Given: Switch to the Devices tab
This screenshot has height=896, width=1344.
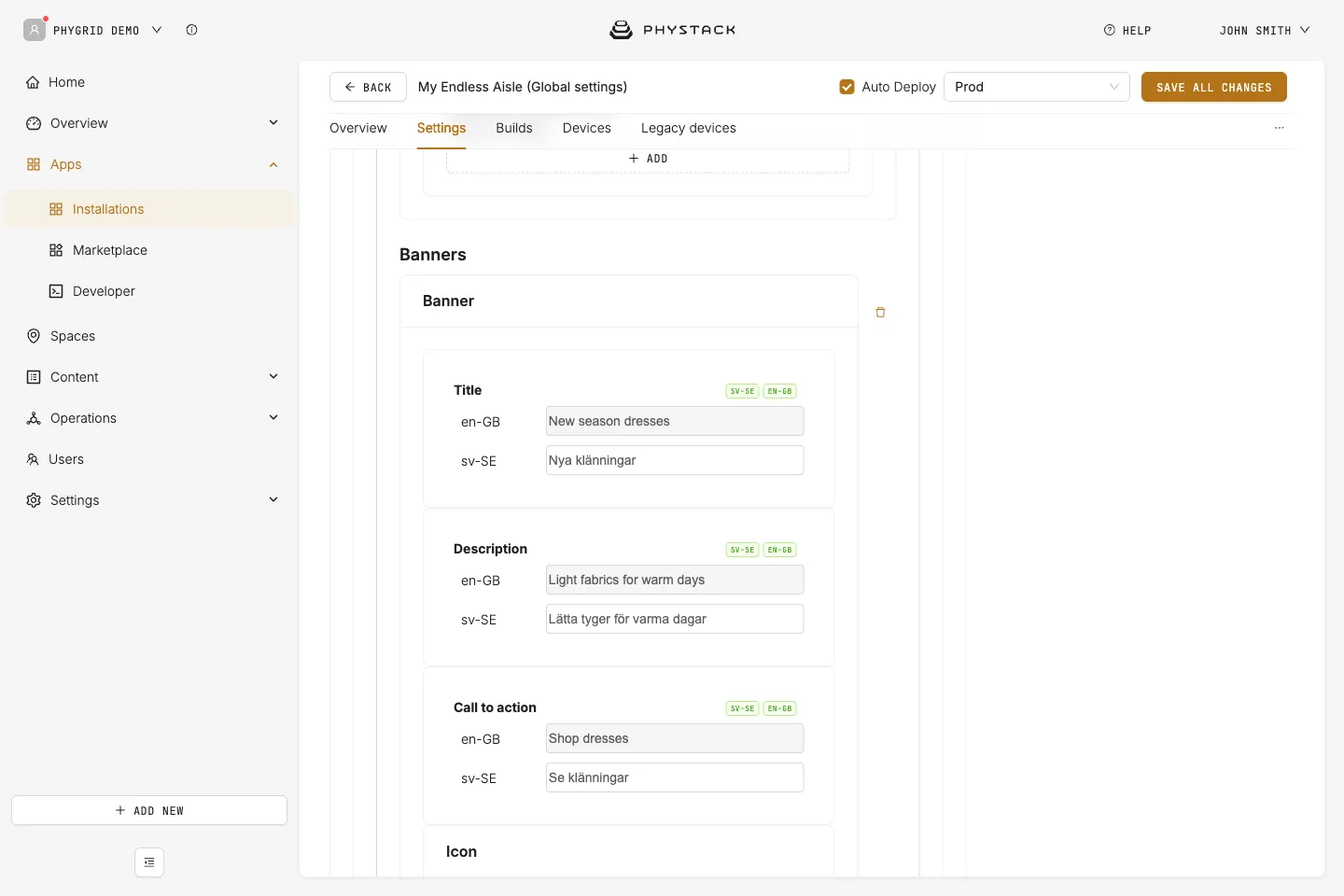Looking at the screenshot, I should click(x=587, y=128).
